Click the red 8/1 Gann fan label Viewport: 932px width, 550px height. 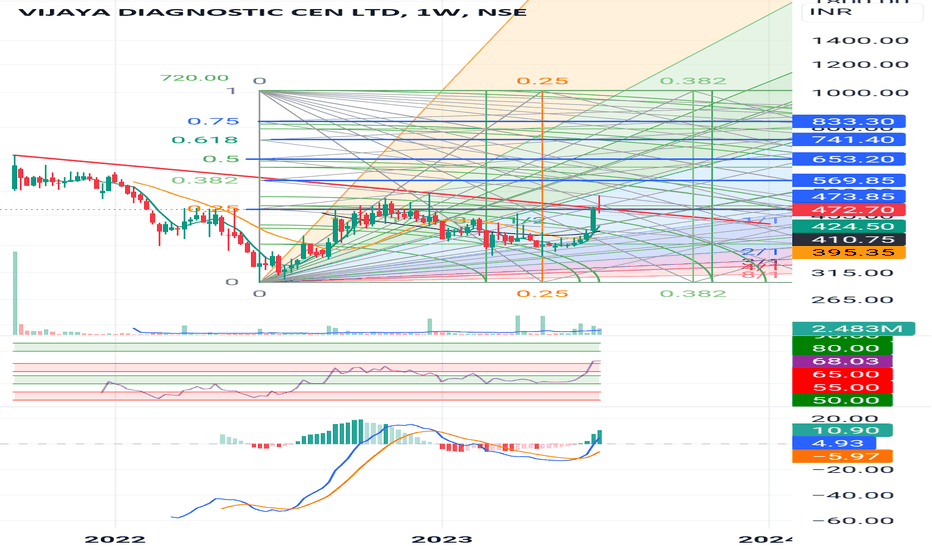pos(760,275)
